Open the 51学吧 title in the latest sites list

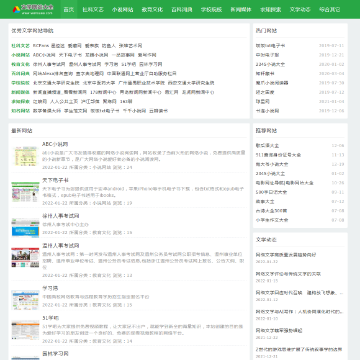tap(50, 318)
